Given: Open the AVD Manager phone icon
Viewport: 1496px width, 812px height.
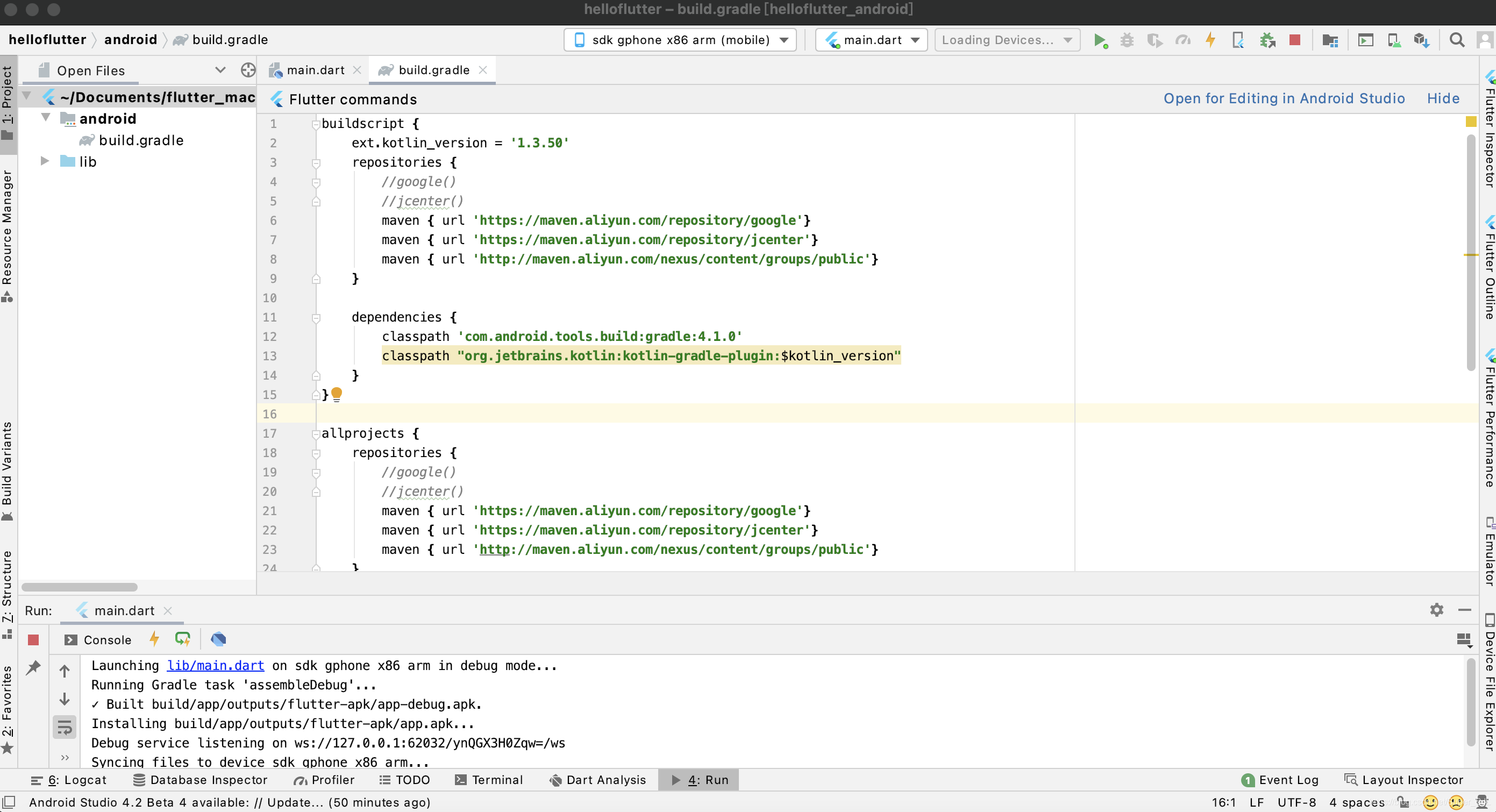Looking at the screenshot, I should pyautogui.click(x=1393, y=40).
